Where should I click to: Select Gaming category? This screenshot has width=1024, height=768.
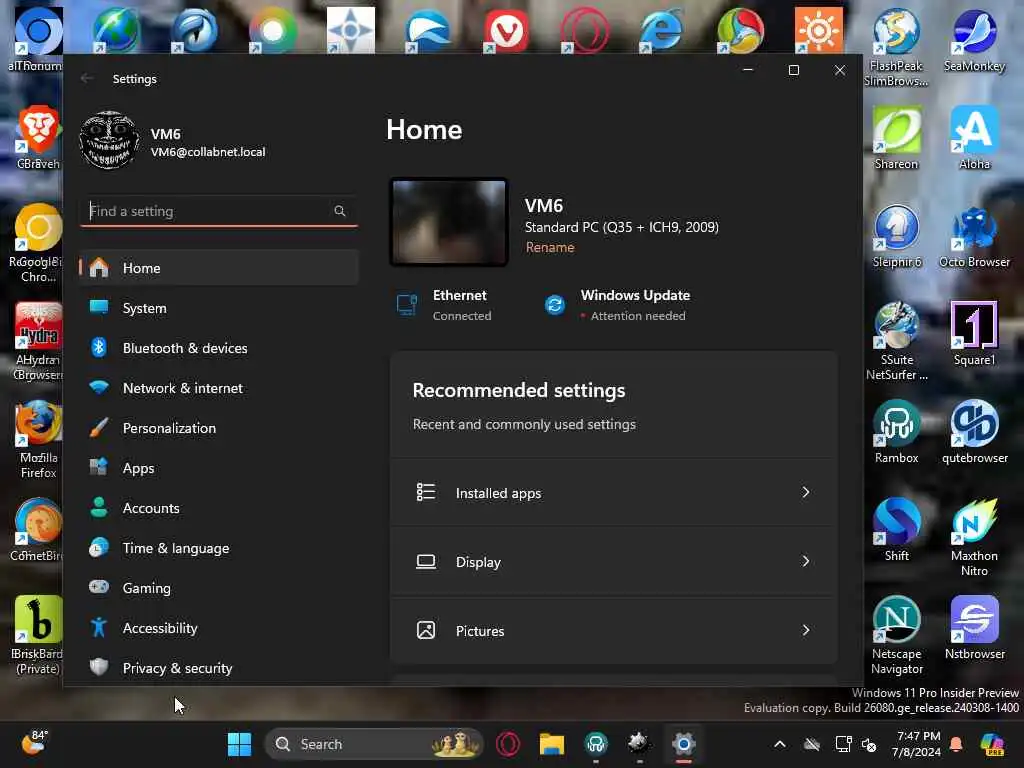[x=219, y=588]
